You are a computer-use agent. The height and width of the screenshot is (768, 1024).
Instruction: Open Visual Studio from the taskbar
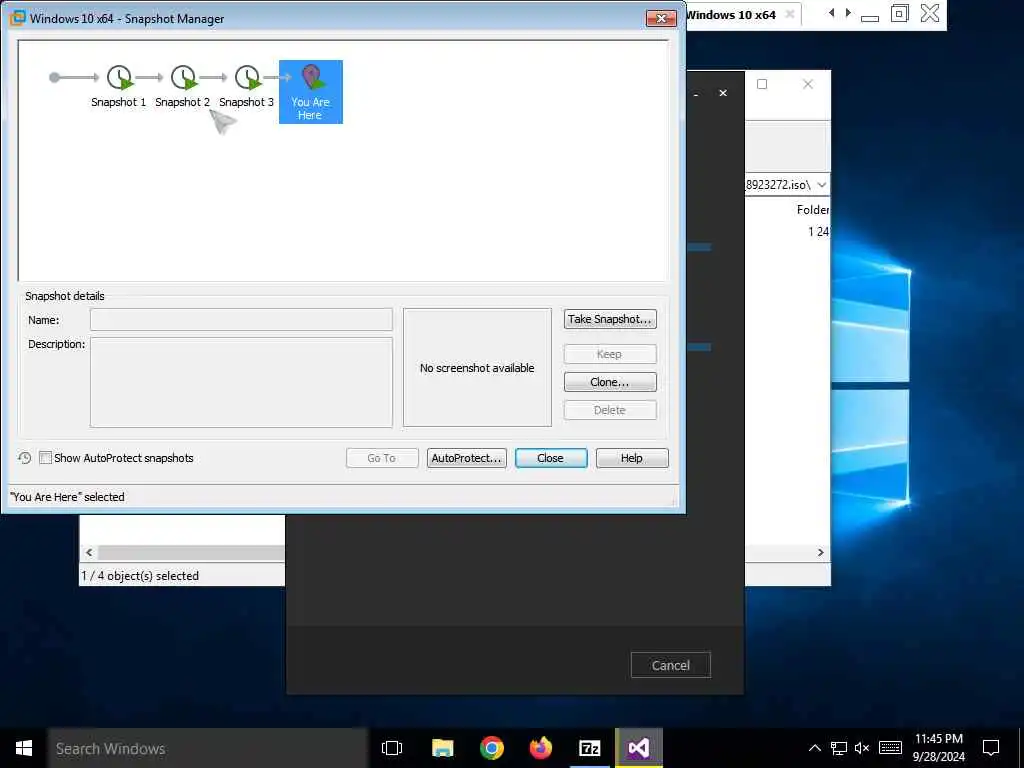tap(639, 748)
